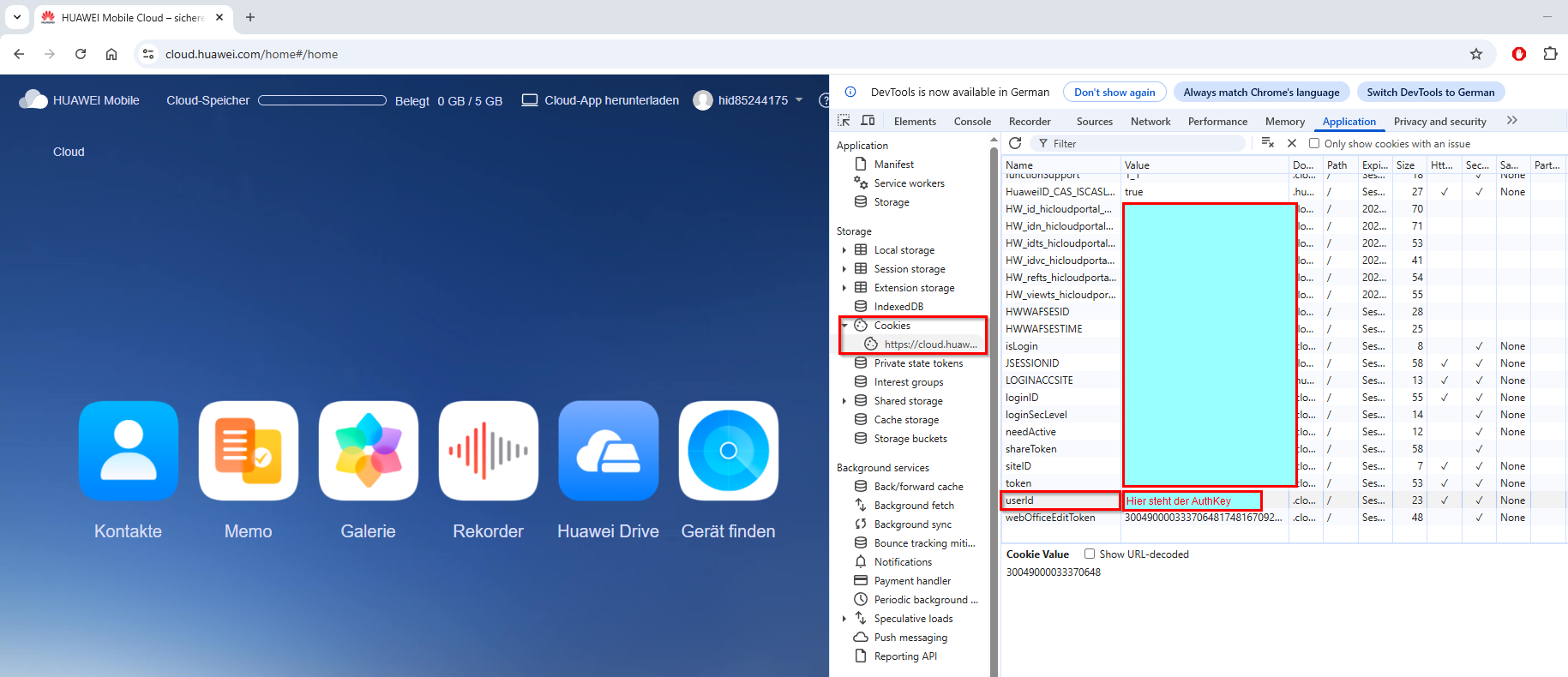Check the Show URL-decoded box

pos(1090,554)
